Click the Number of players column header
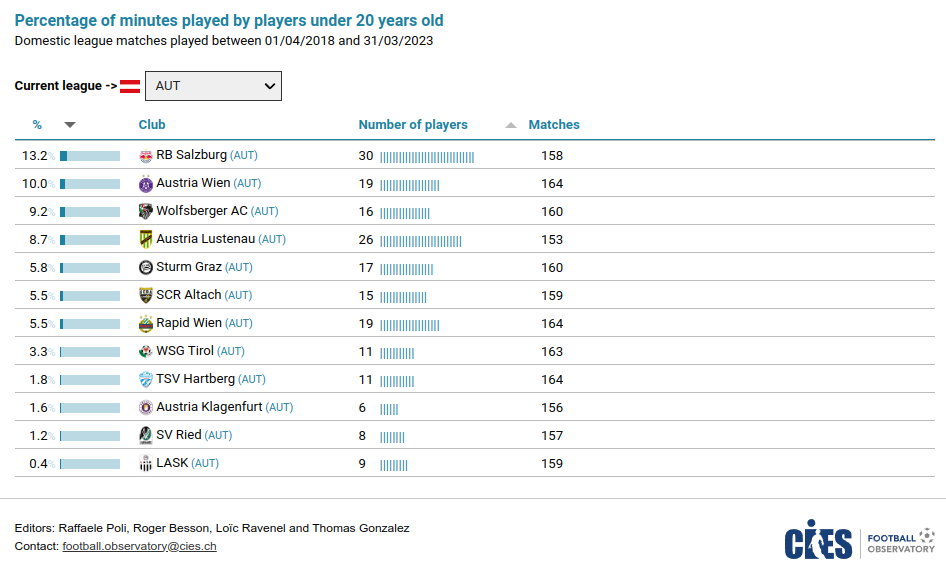Screen dimensions: 946x570 click(x=413, y=125)
